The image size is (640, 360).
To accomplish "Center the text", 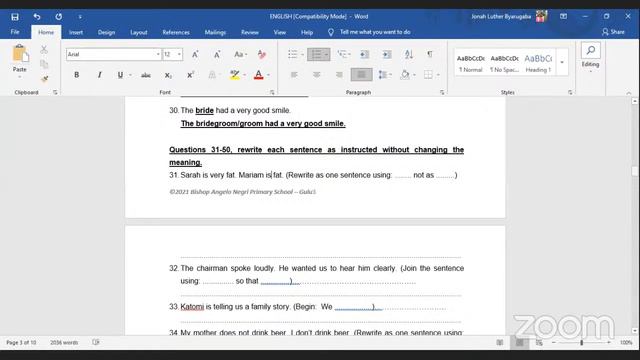I will tap(316, 75).
